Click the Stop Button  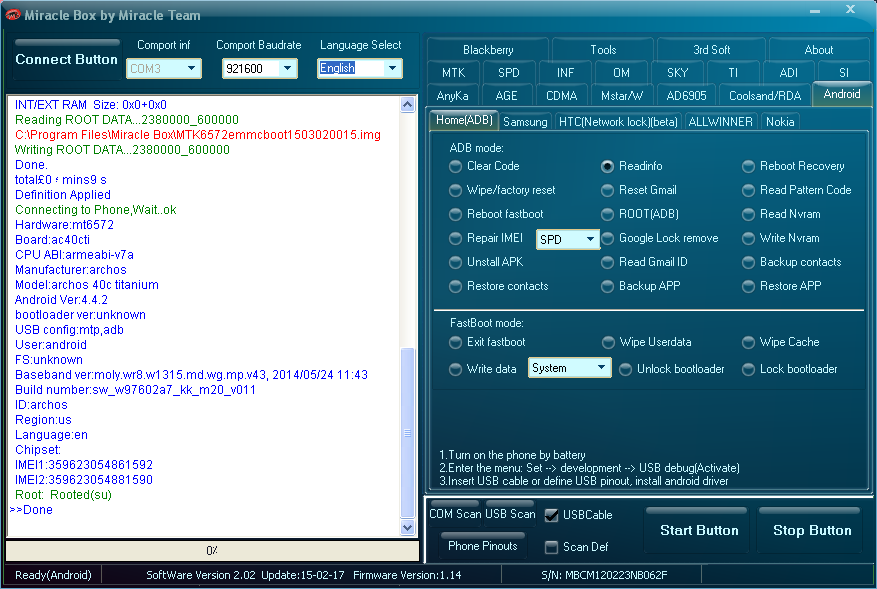pyautogui.click(x=812, y=530)
